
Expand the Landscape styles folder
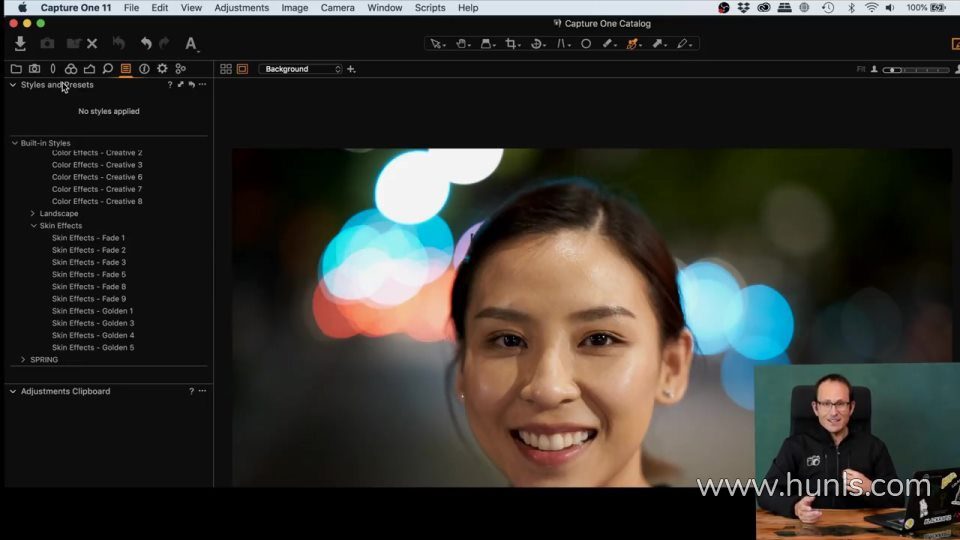pyautogui.click(x=33, y=214)
